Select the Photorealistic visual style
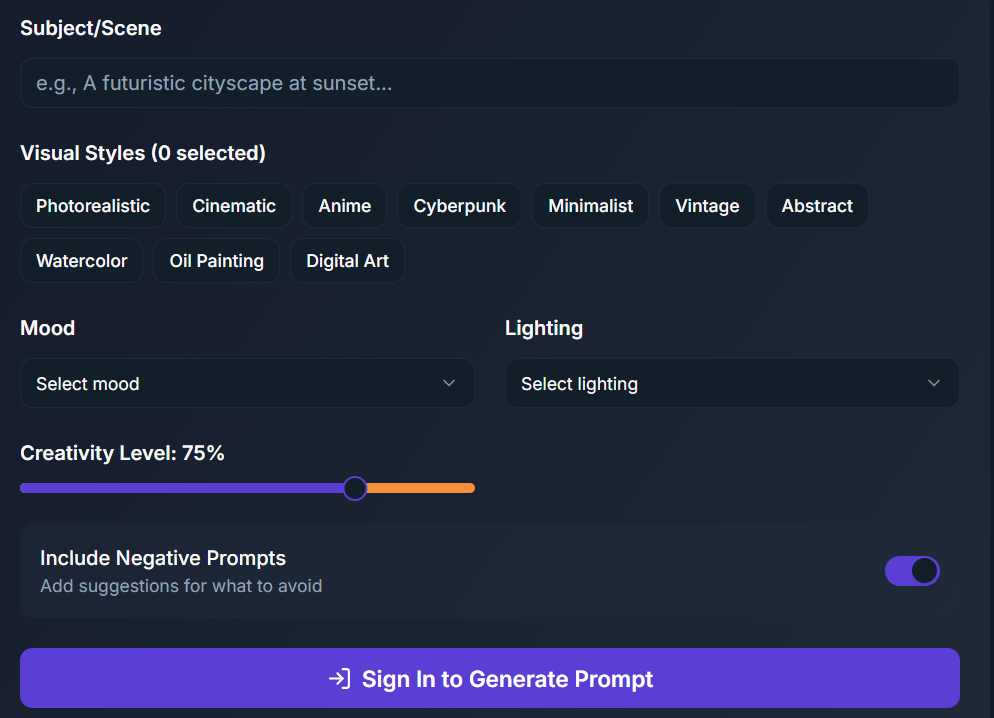 [x=92, y=205]
